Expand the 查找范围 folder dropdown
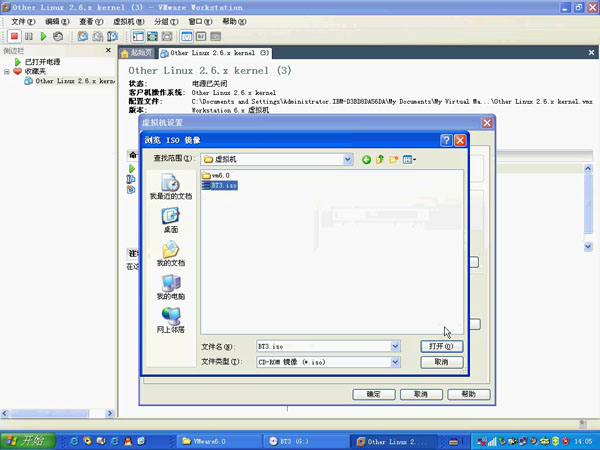Viewport: 600px width, 450px height. [x=348, y=159]
